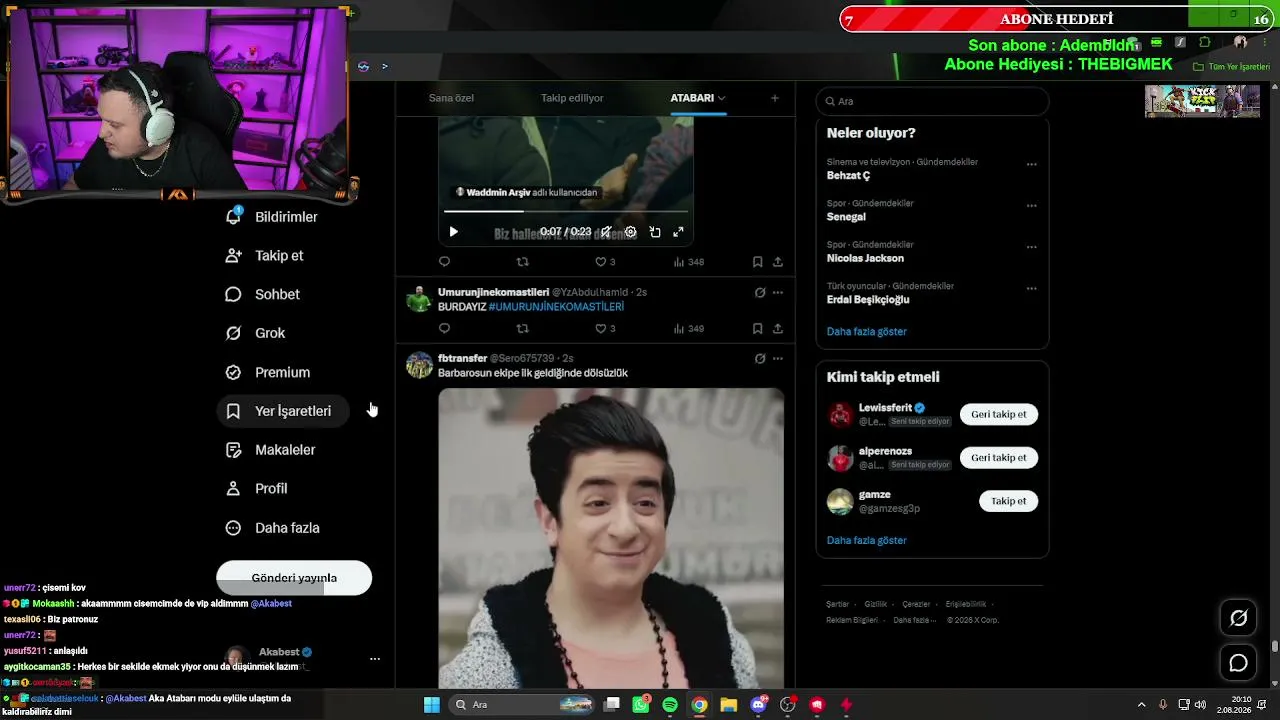This screenshot has height=720, width=1280.
Task: Follow back Lewissferit
Action: click(x=999, y=414)
